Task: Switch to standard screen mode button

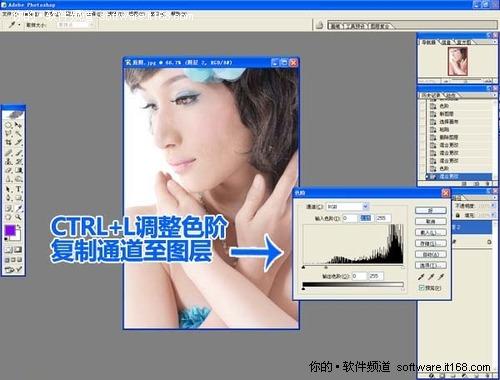Action: 7,260
